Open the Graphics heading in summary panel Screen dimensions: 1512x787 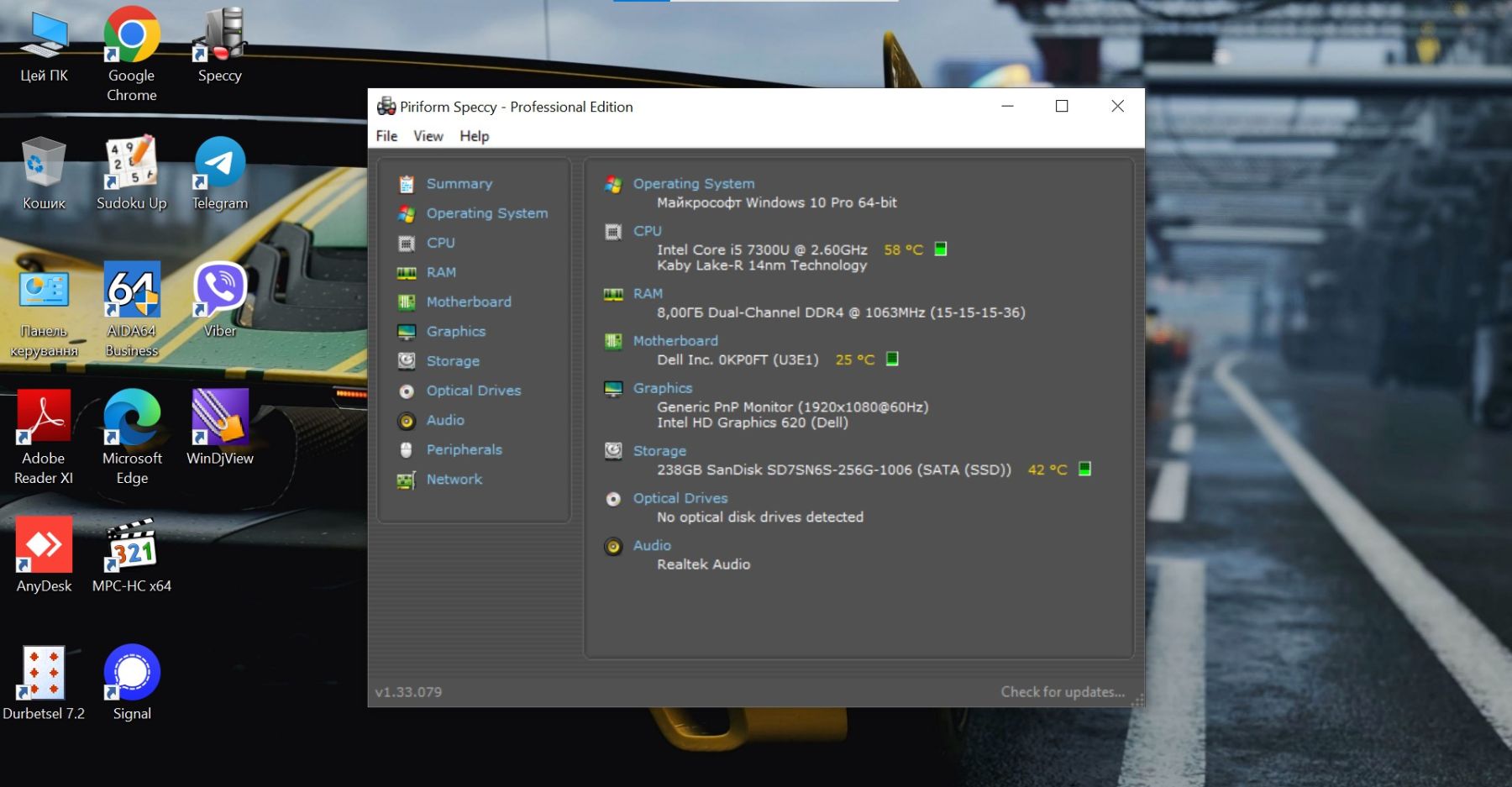(x=663, y=388)
